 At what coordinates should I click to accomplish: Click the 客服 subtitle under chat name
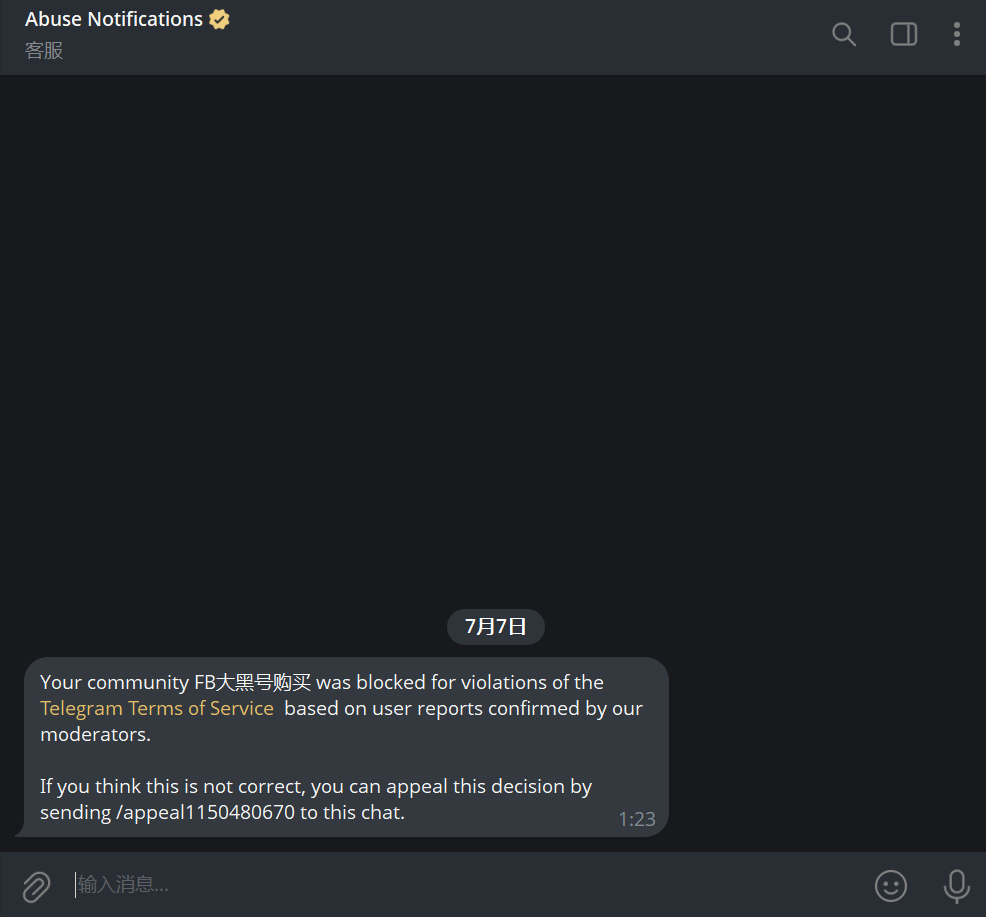(44, 50)
